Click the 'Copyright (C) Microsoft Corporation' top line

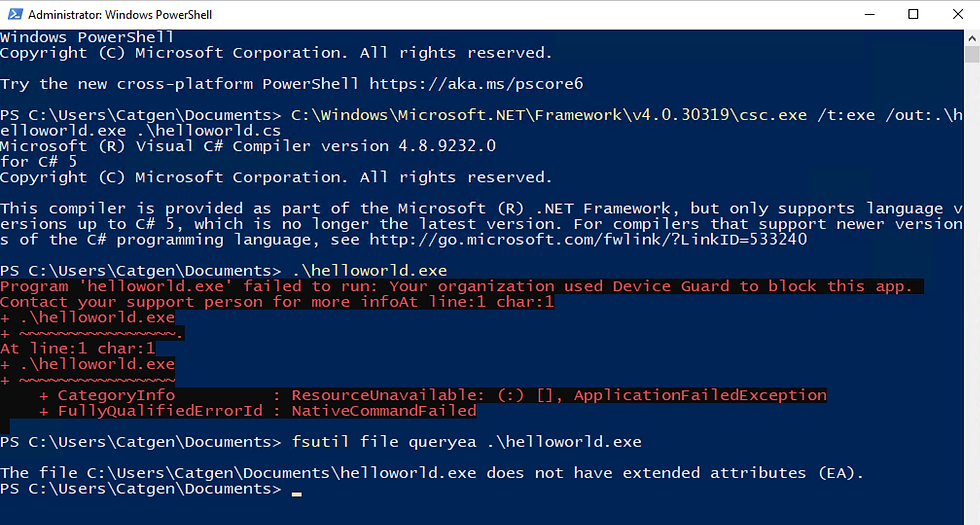click(275, 53)
